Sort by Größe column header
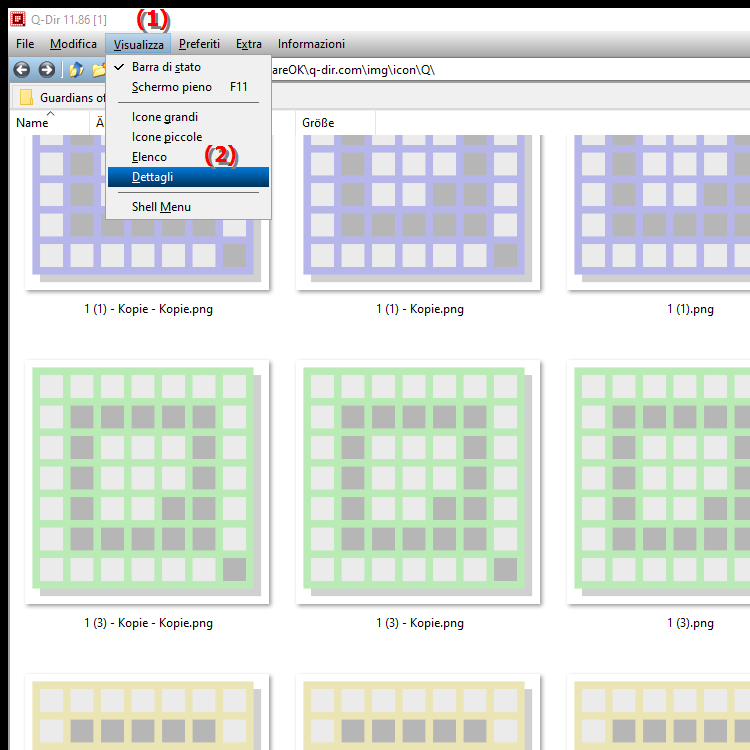 click(x=335, y=123)
